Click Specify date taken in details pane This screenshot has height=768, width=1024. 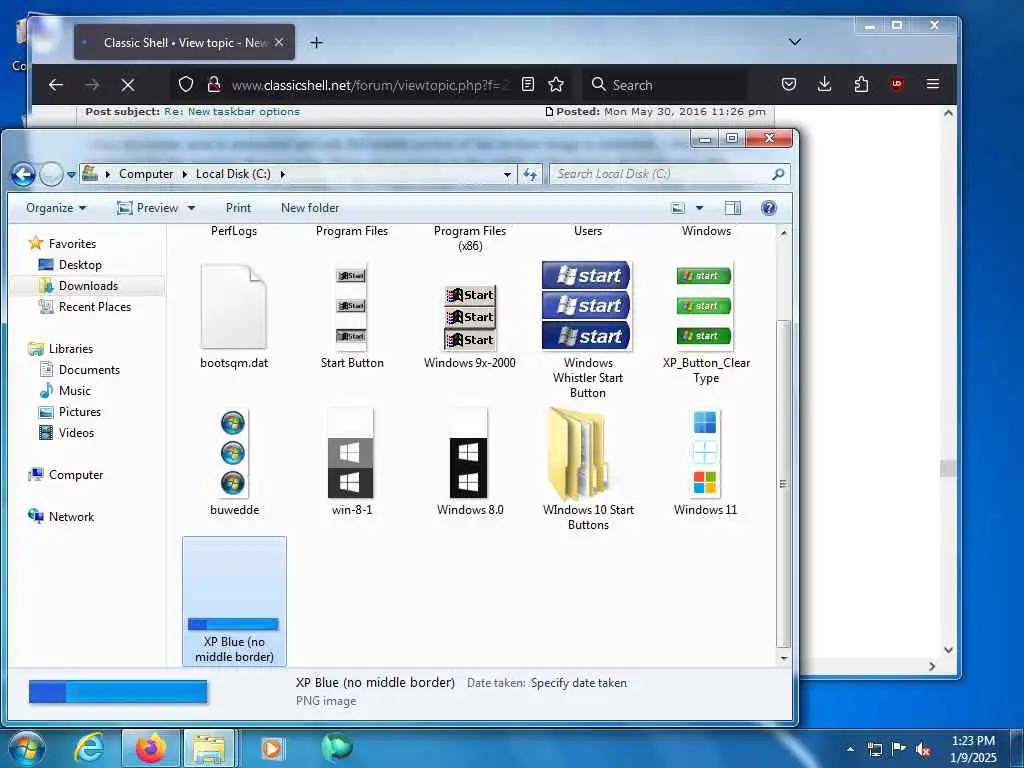[579, 683]
